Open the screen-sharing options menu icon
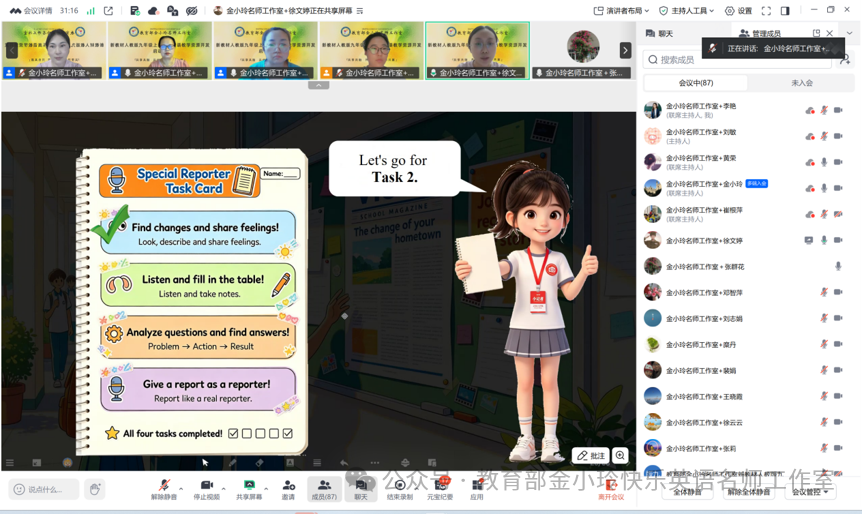Image resolution: width=862 pixels, height=514 pixels. (x=360, y=10)
